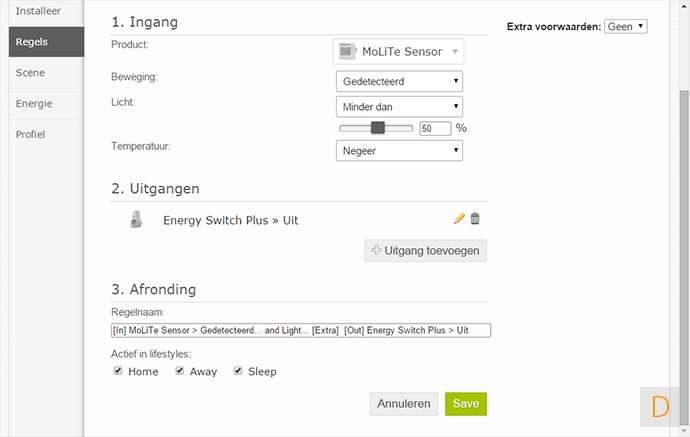Open the Extra voorwaarden dropdown
The image size is (690, 437).
(x=627, y=27)
